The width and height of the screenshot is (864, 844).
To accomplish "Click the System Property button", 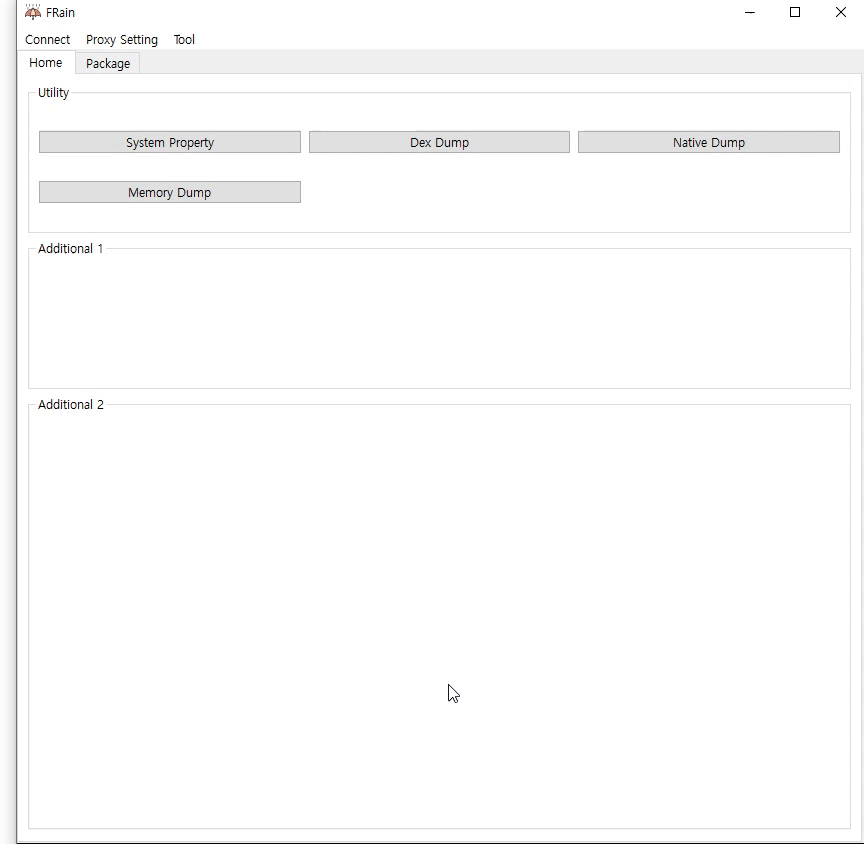I will (170, 142).
